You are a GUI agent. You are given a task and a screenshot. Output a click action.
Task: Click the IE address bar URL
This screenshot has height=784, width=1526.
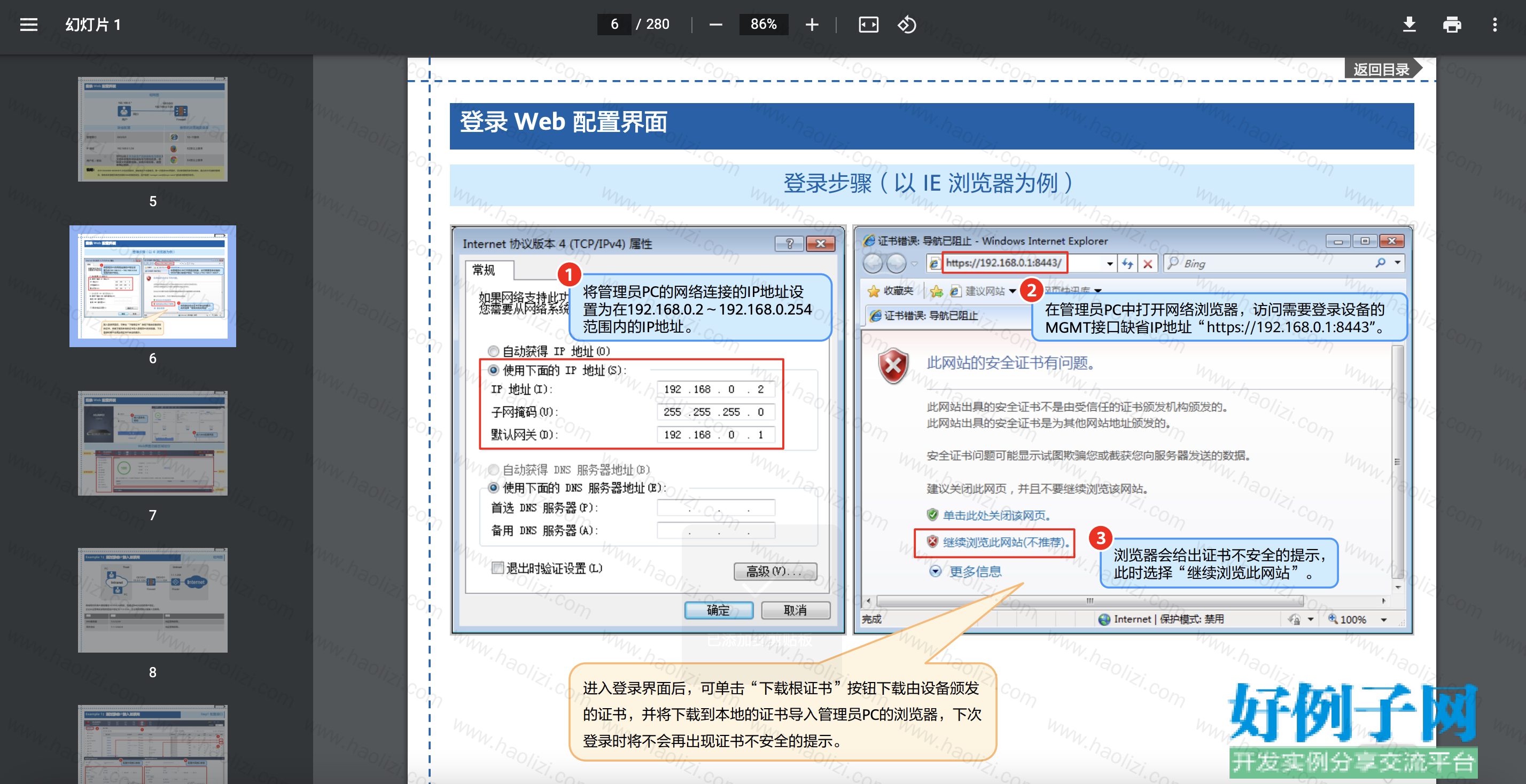[x=1004, y=263]
